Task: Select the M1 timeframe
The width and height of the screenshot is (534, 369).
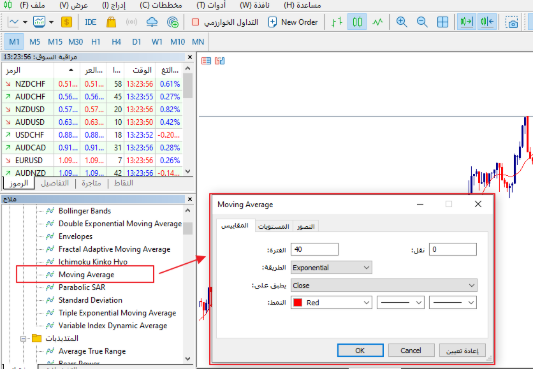Action: (14, 42)
